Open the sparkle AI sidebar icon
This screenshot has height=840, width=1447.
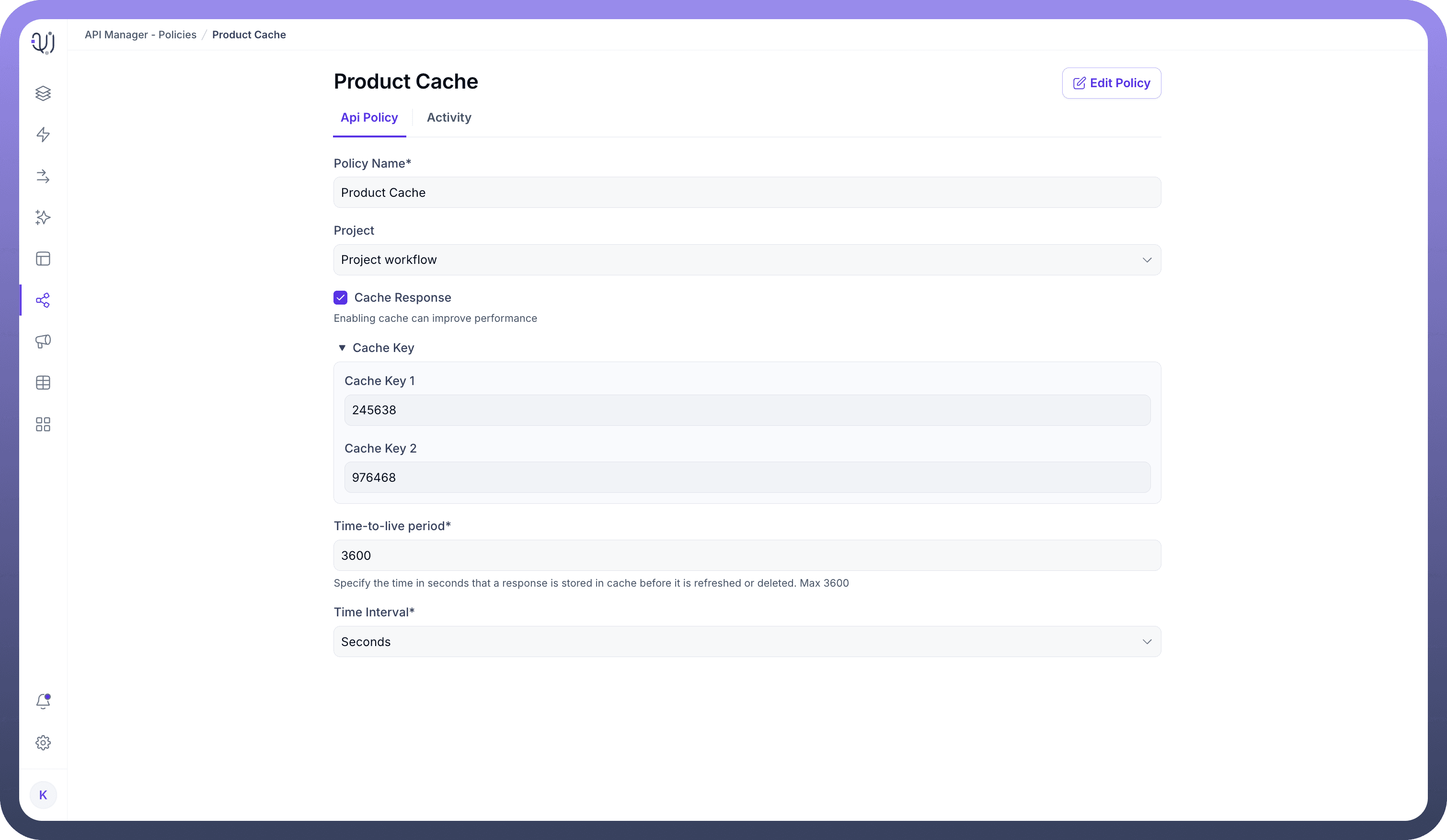[x=43, y=217]
